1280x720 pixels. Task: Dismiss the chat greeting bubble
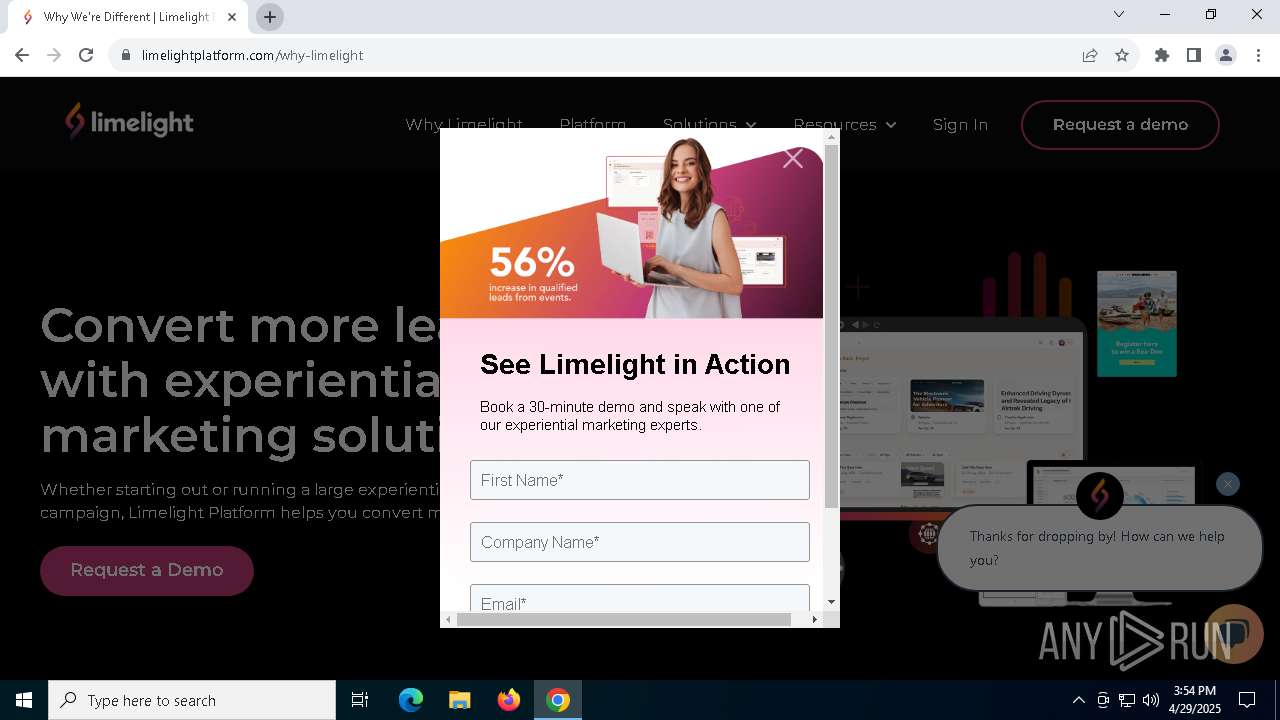pos(1228,484)
